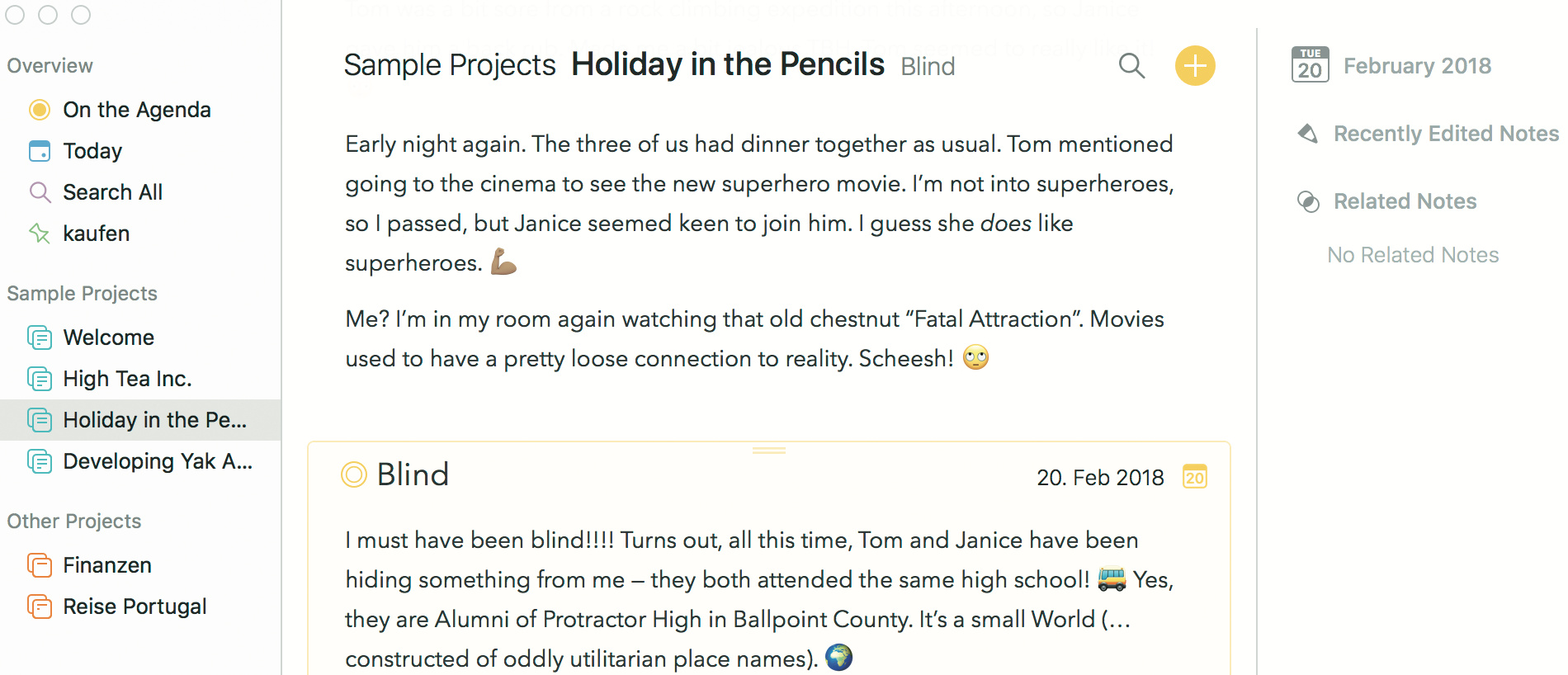Select the Reise Portugal project
1568x675 pixels.
pos(135,607)
